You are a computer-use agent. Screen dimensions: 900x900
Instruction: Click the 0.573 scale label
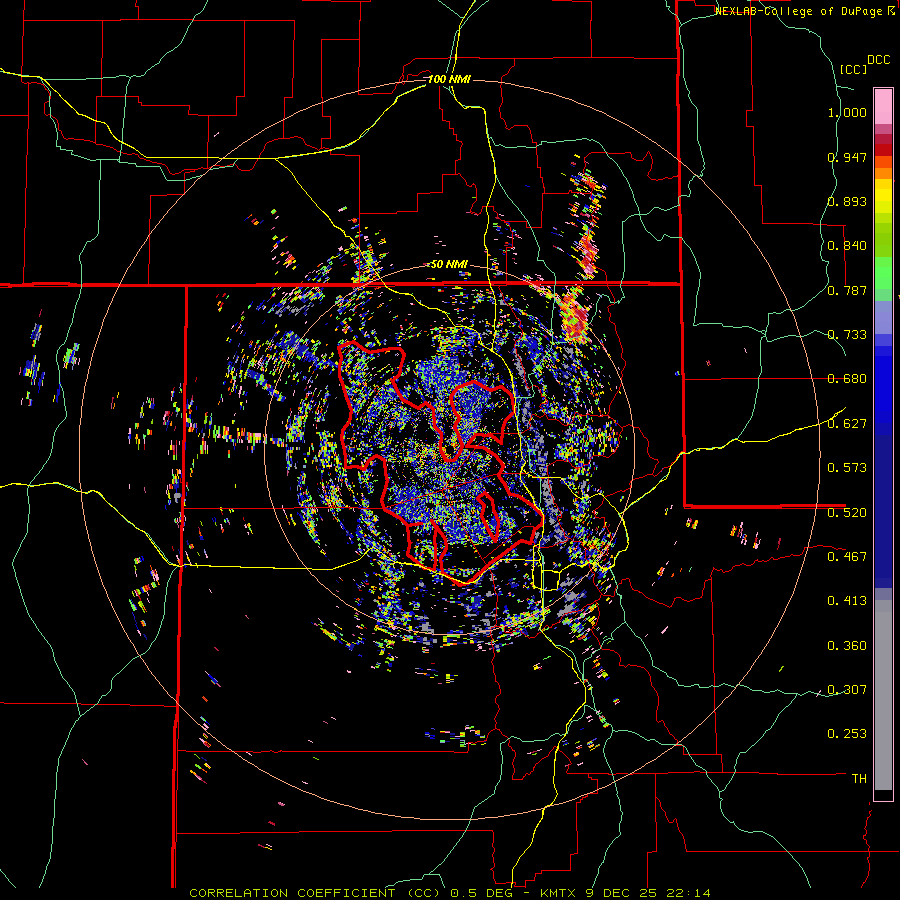[x=847, y=468]
